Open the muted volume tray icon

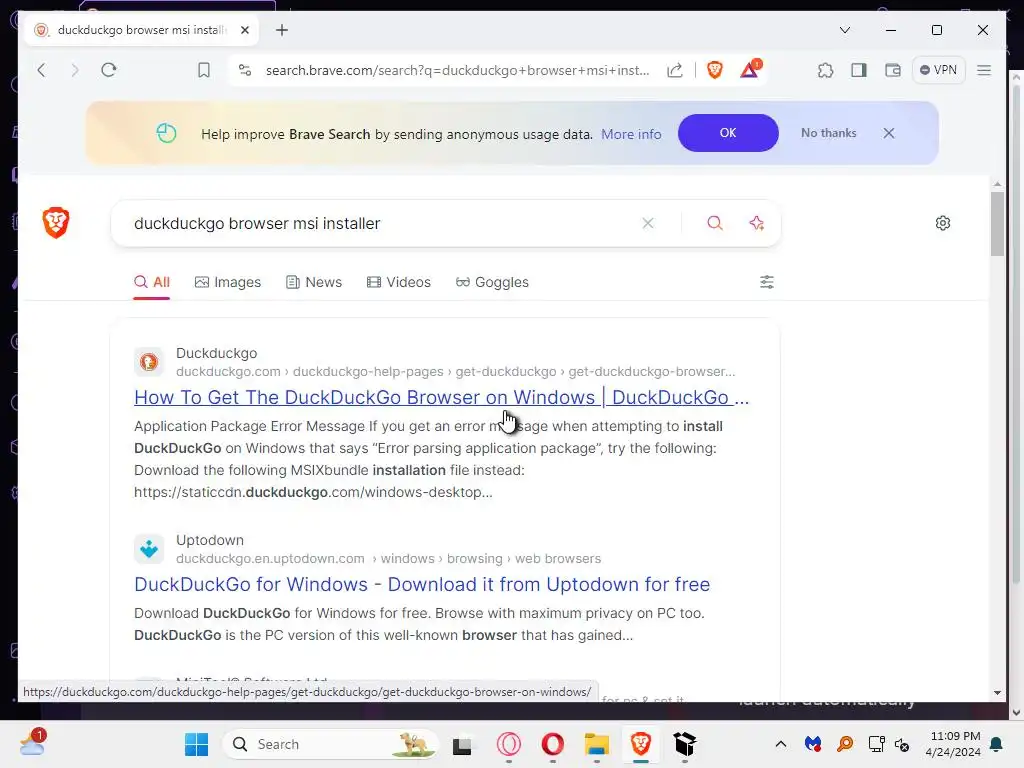pos(902,744)
